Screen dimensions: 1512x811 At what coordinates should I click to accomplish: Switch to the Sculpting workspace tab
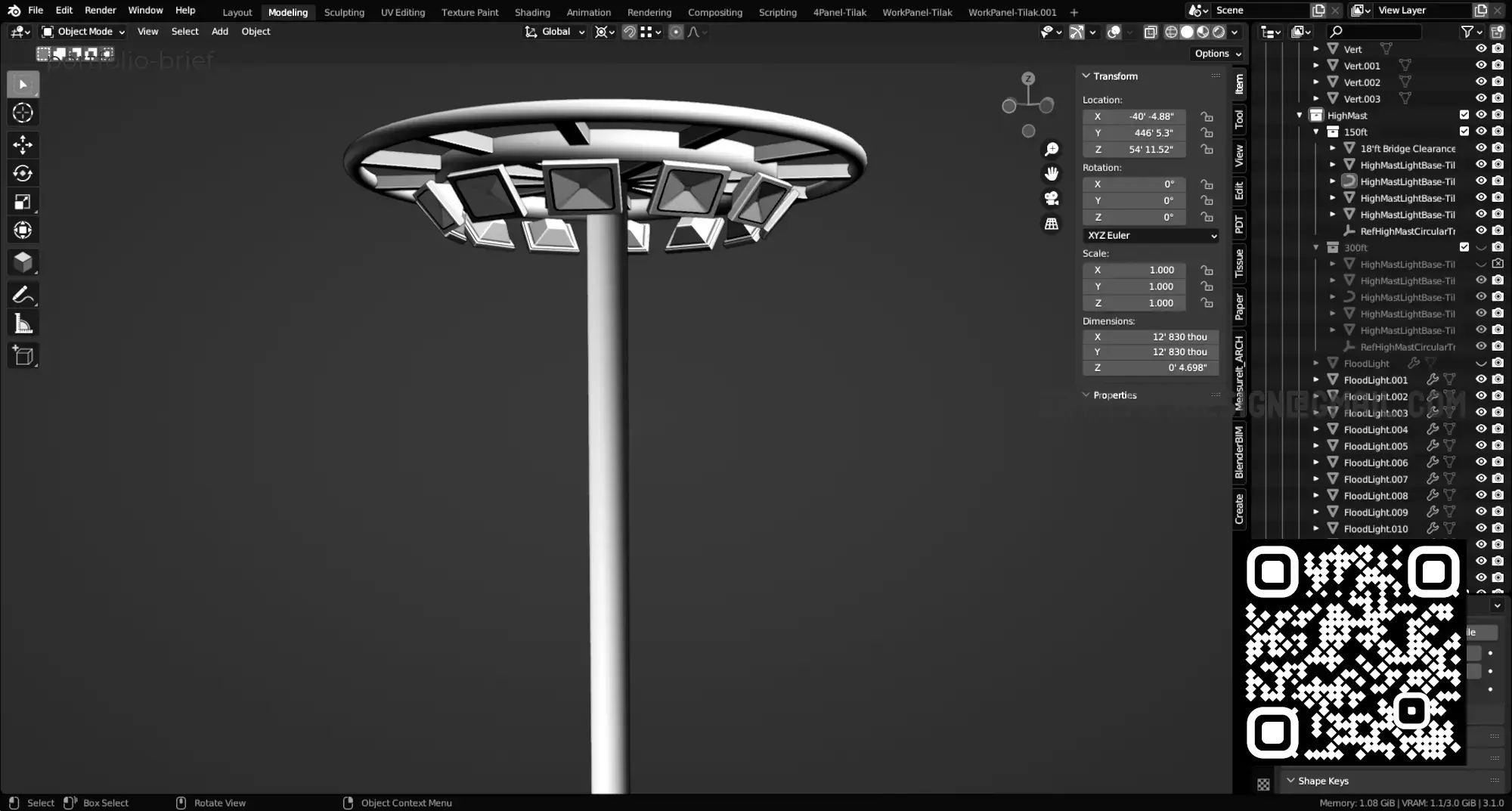(x=344, y=12)
